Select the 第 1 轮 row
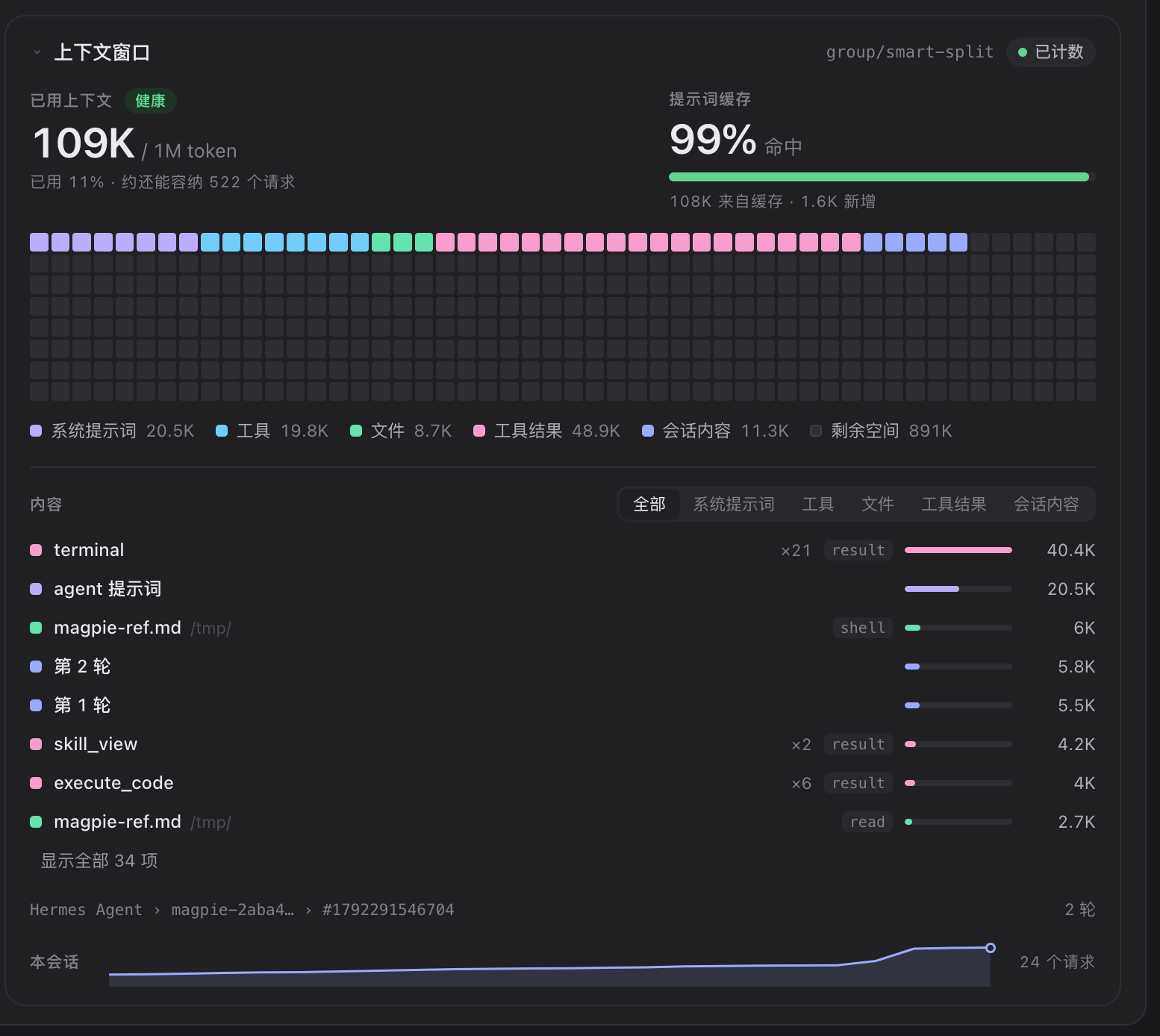1160x1036 pixels. pos(563,705)
